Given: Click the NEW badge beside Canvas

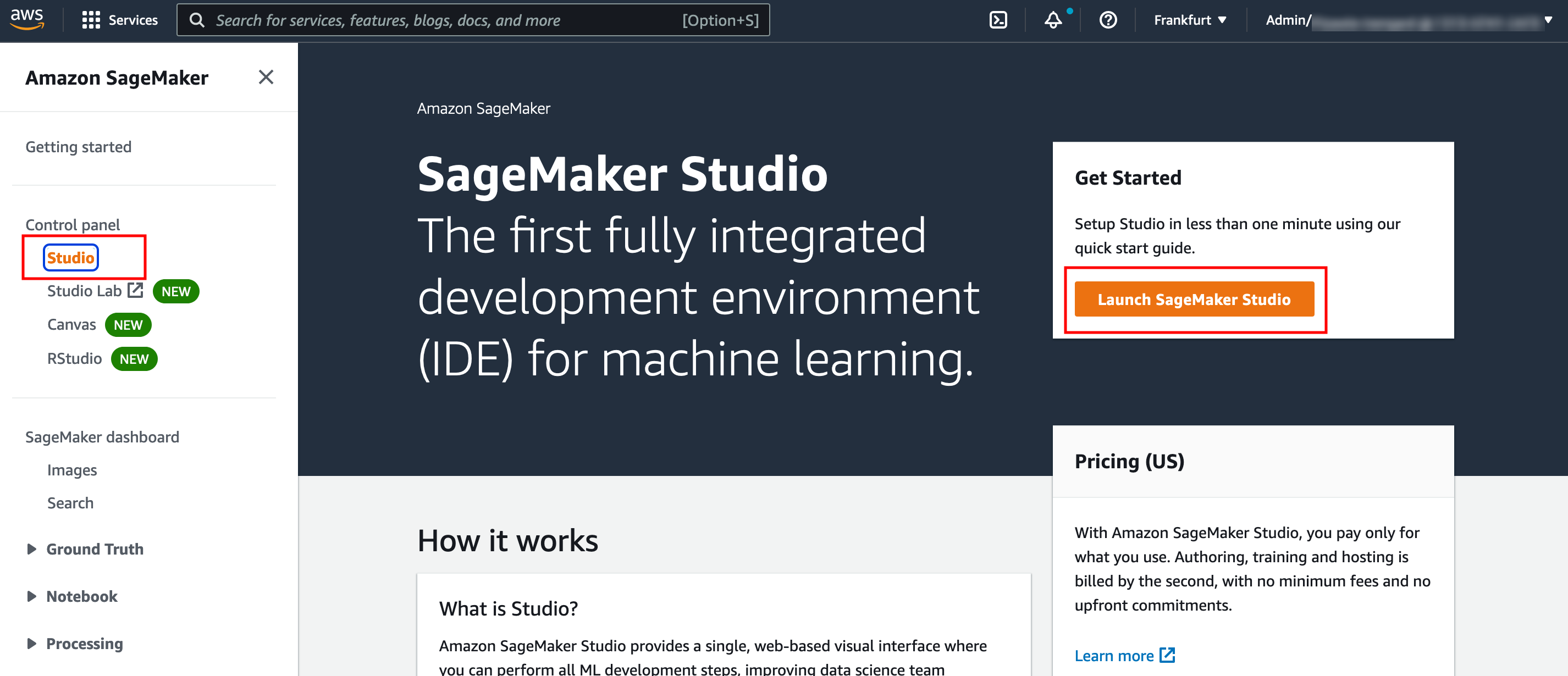Looking at the screenshot, I should (128, 324).
